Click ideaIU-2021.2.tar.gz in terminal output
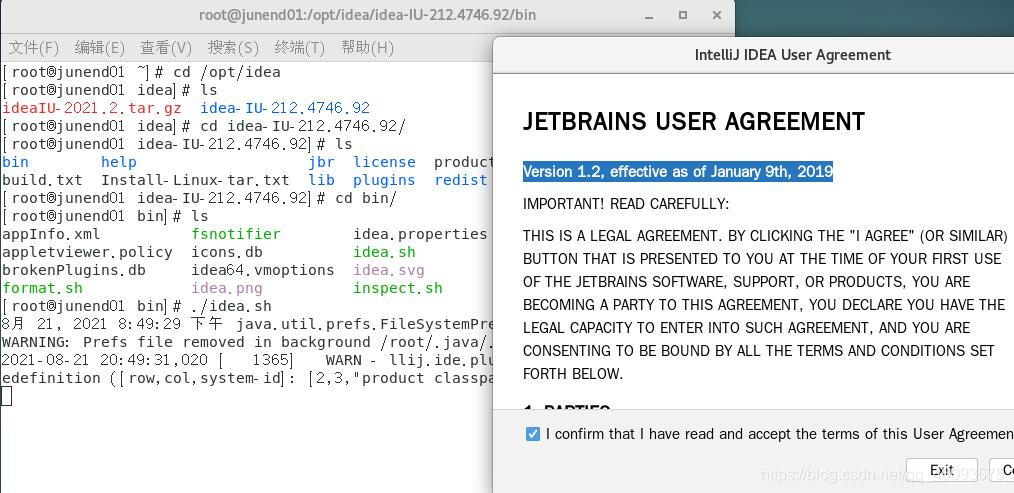The width and height of the screenshot is (1014, 493). pos(92,108)
